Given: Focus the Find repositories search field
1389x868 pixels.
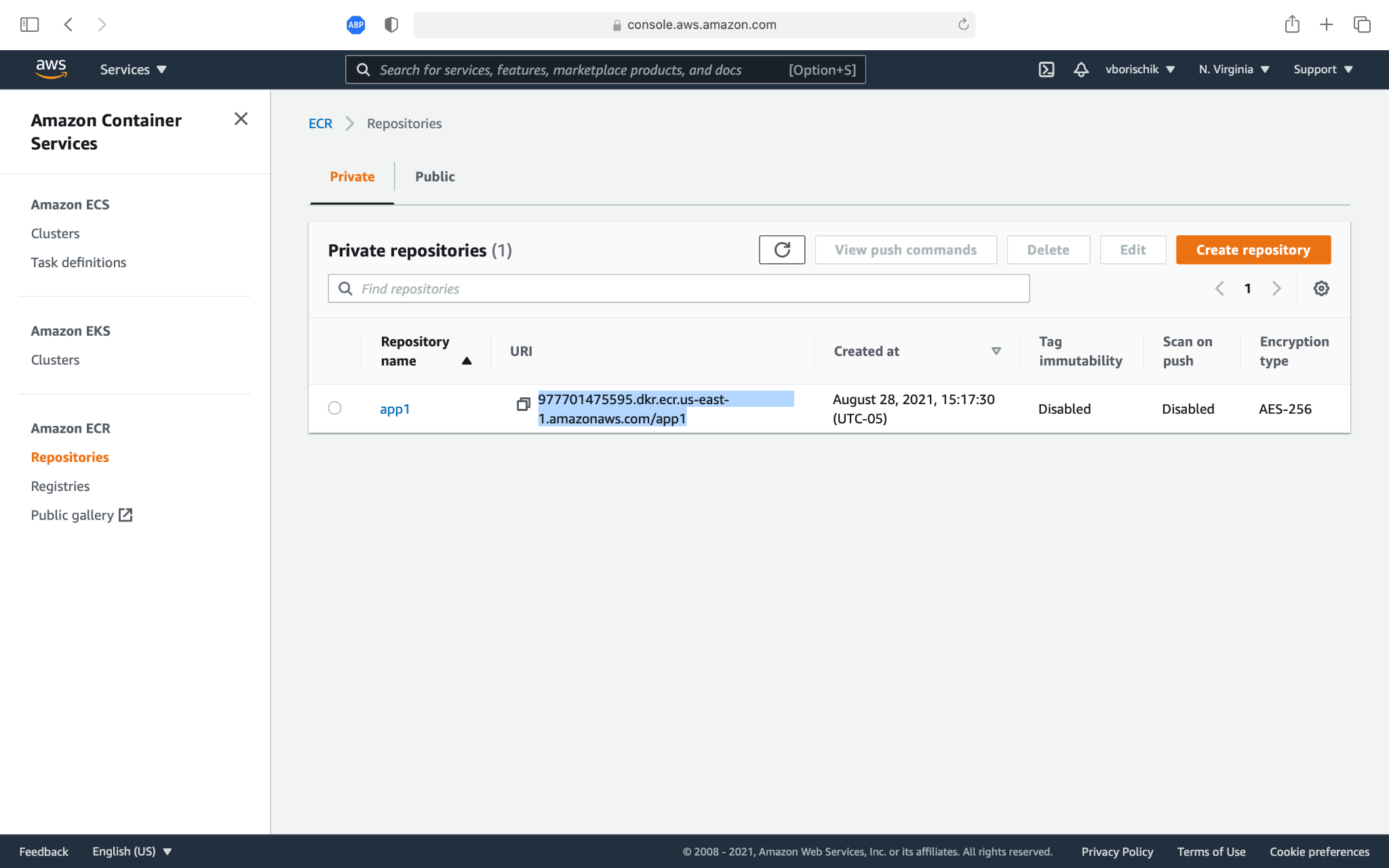Looking at the screenshot, I should 679,288.
